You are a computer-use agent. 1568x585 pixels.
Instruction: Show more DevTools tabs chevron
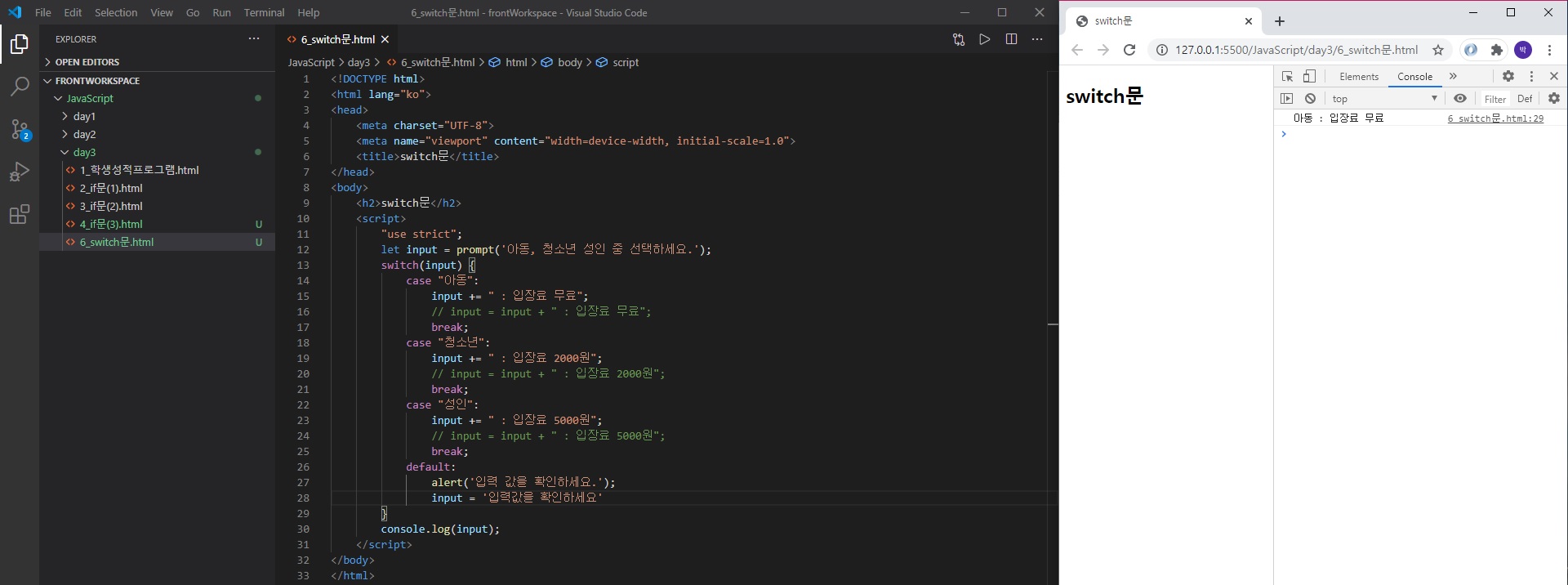[x=1453, y=76]
